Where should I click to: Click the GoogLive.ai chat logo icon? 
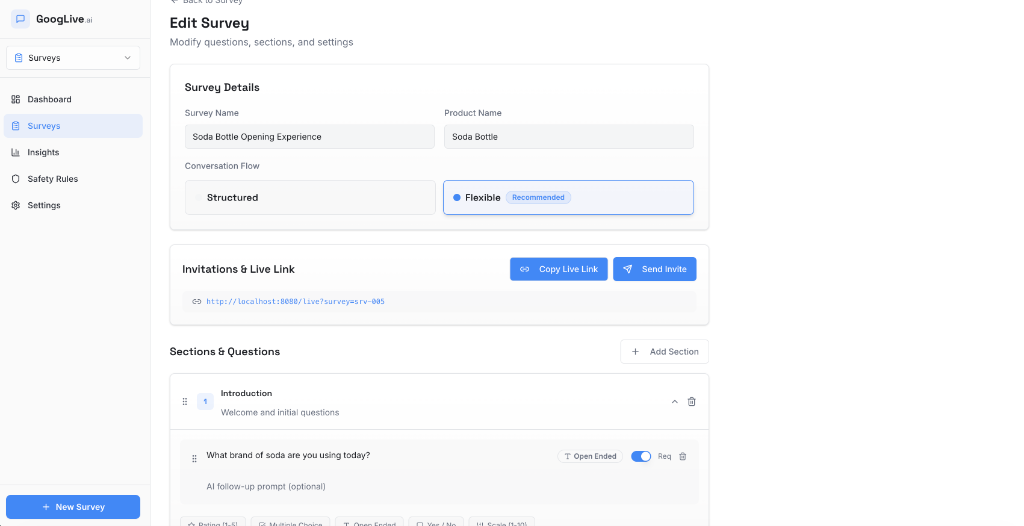(x=20, y=19)
